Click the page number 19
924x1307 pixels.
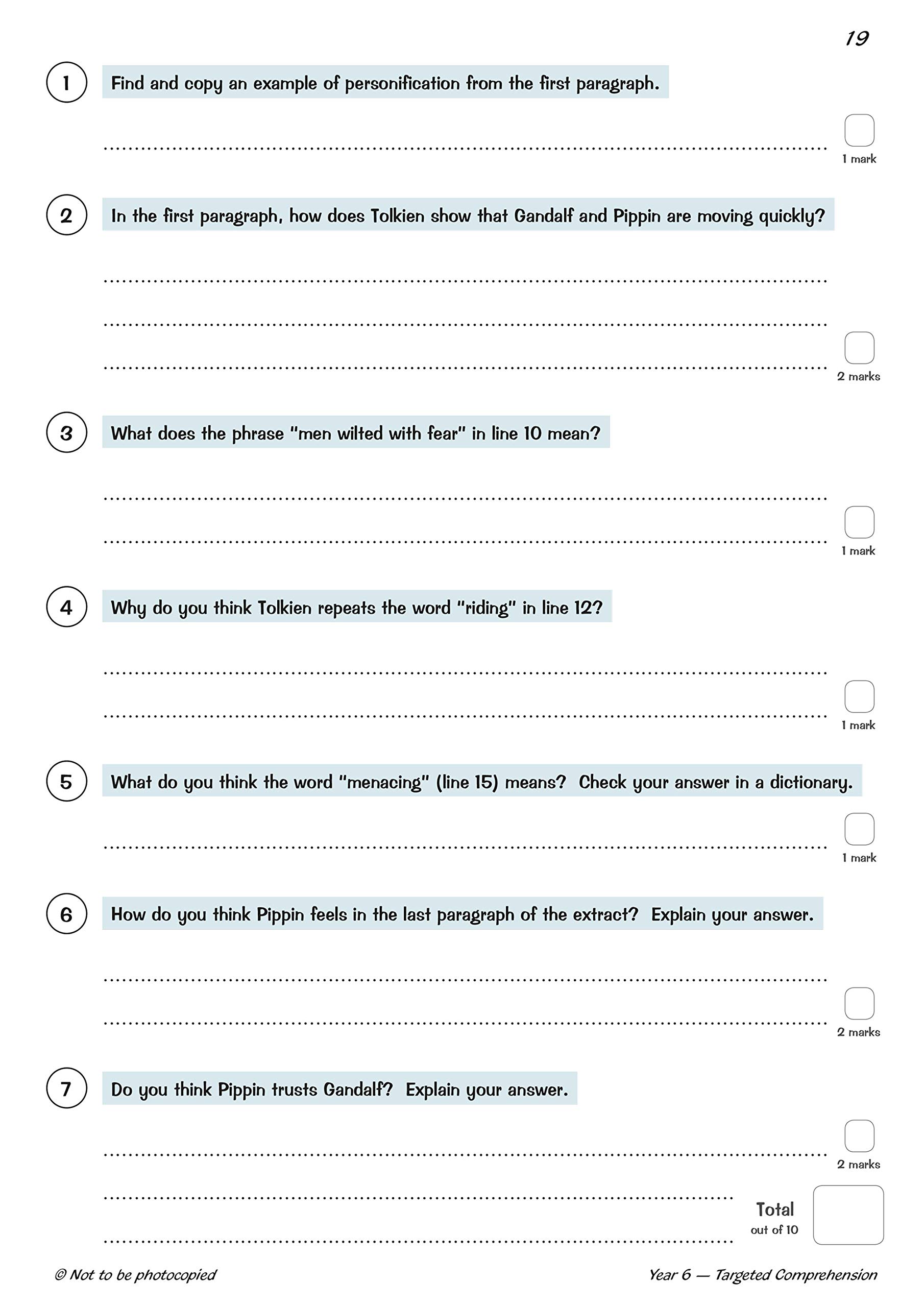(x=856, y=39)
